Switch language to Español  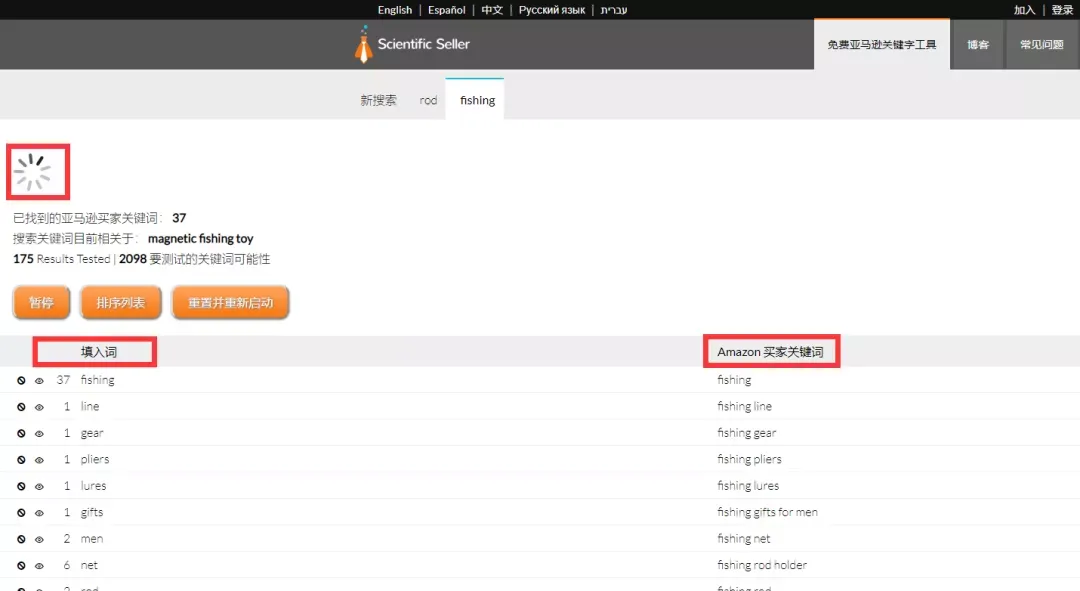click(446, 10)
